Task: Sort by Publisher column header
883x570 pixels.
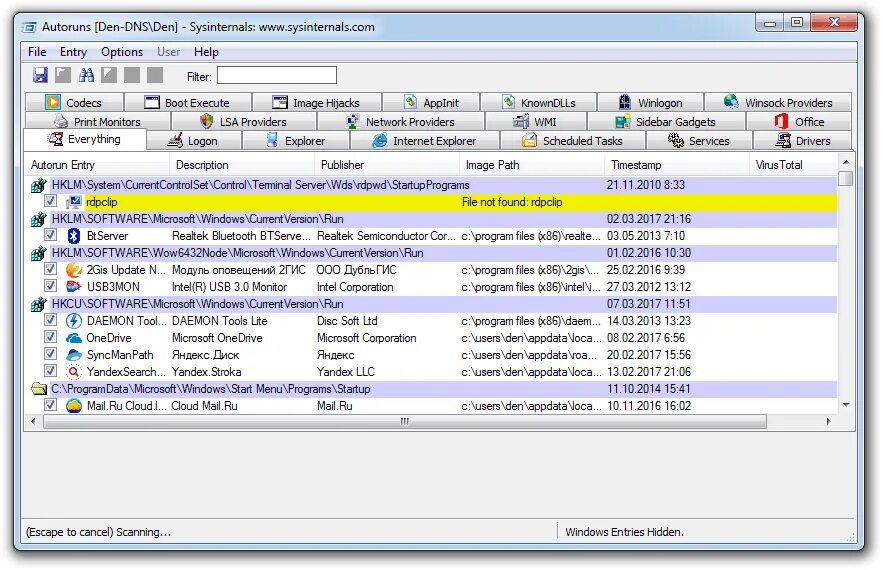Action: 386,165
